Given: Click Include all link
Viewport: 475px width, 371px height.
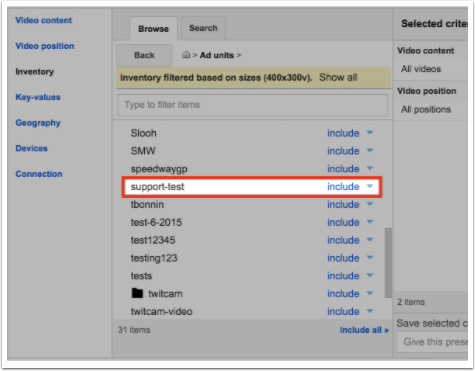Looking at the screenshot, I should point(364,330).
